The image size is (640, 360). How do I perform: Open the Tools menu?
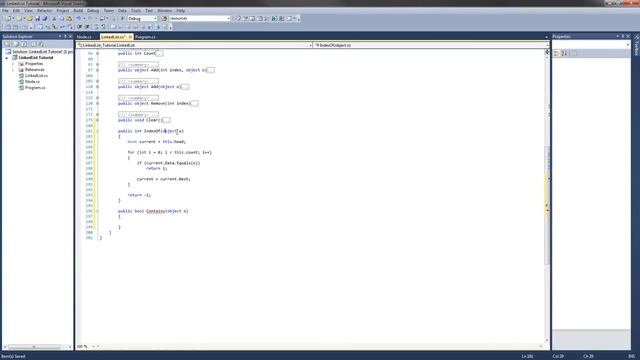[136, 11]
